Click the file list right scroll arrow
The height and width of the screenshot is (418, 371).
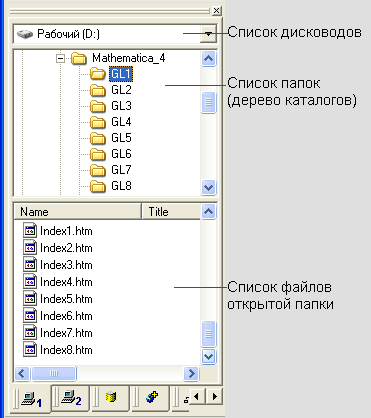tap(191, 373)
